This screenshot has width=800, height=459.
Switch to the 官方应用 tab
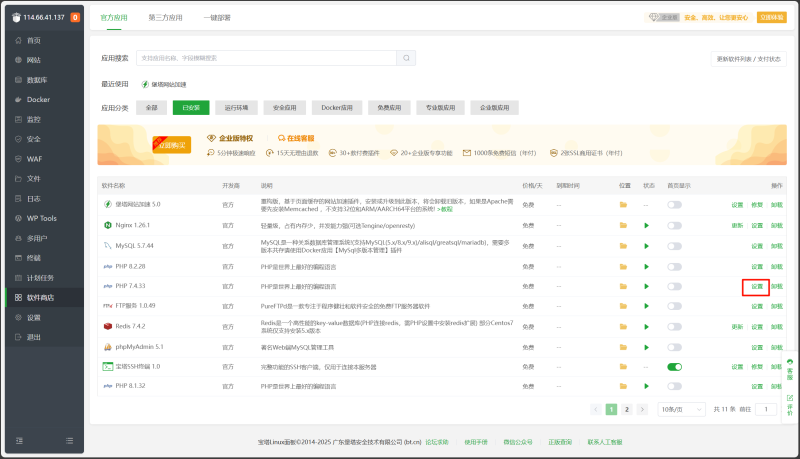coord(114,17)
